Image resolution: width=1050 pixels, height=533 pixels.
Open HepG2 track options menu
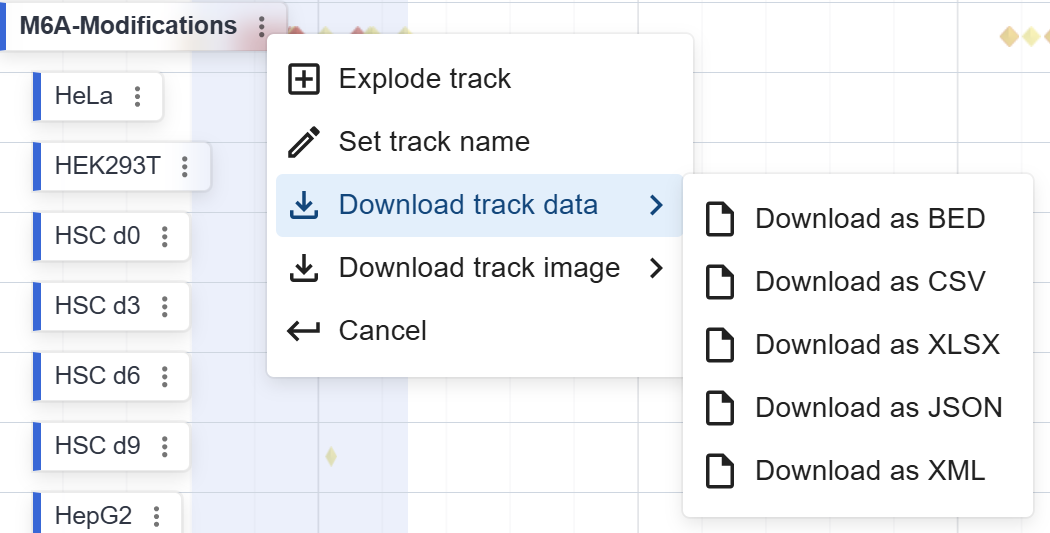coord(156,517)
